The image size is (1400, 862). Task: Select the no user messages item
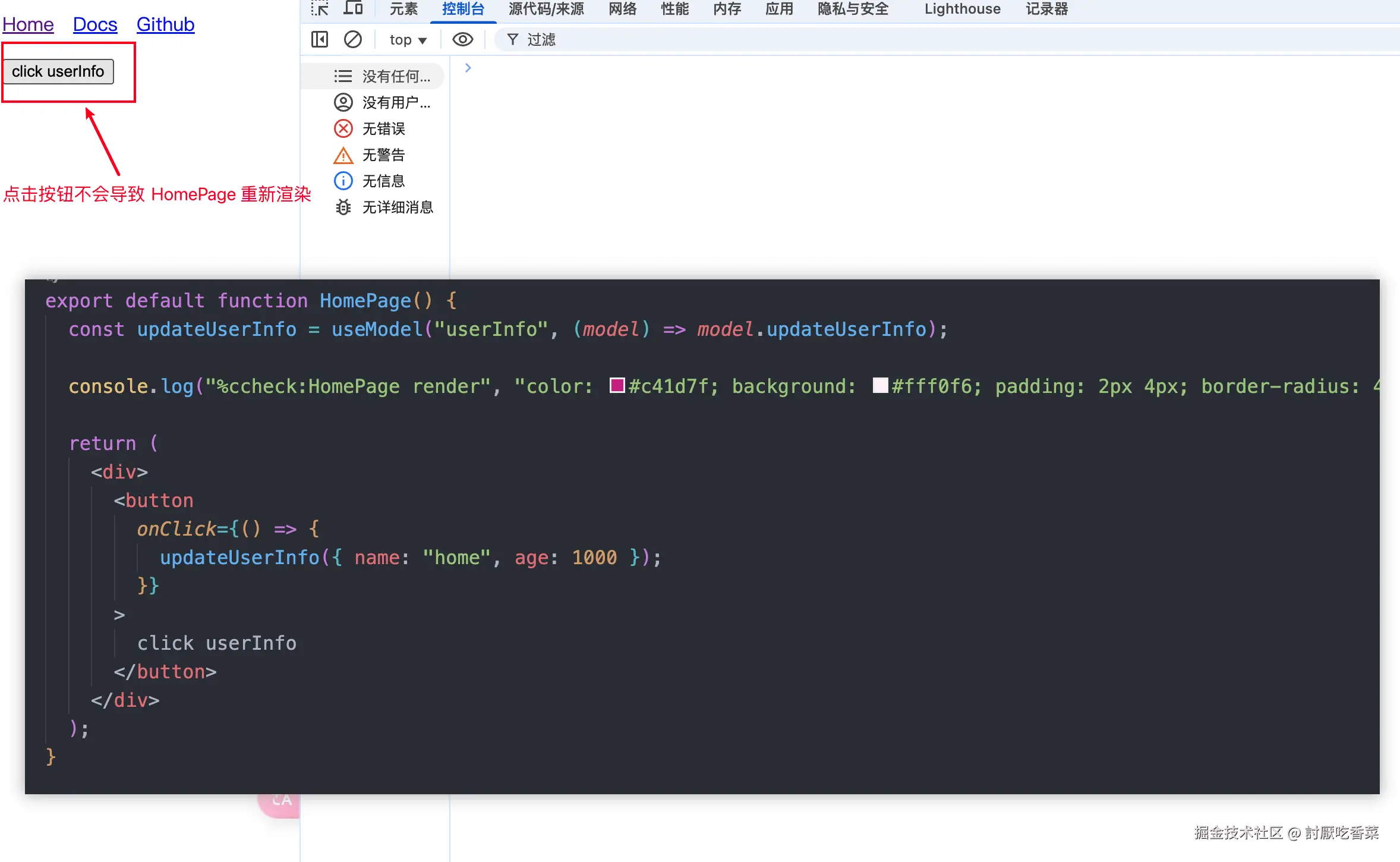click(x=383, y=103)
